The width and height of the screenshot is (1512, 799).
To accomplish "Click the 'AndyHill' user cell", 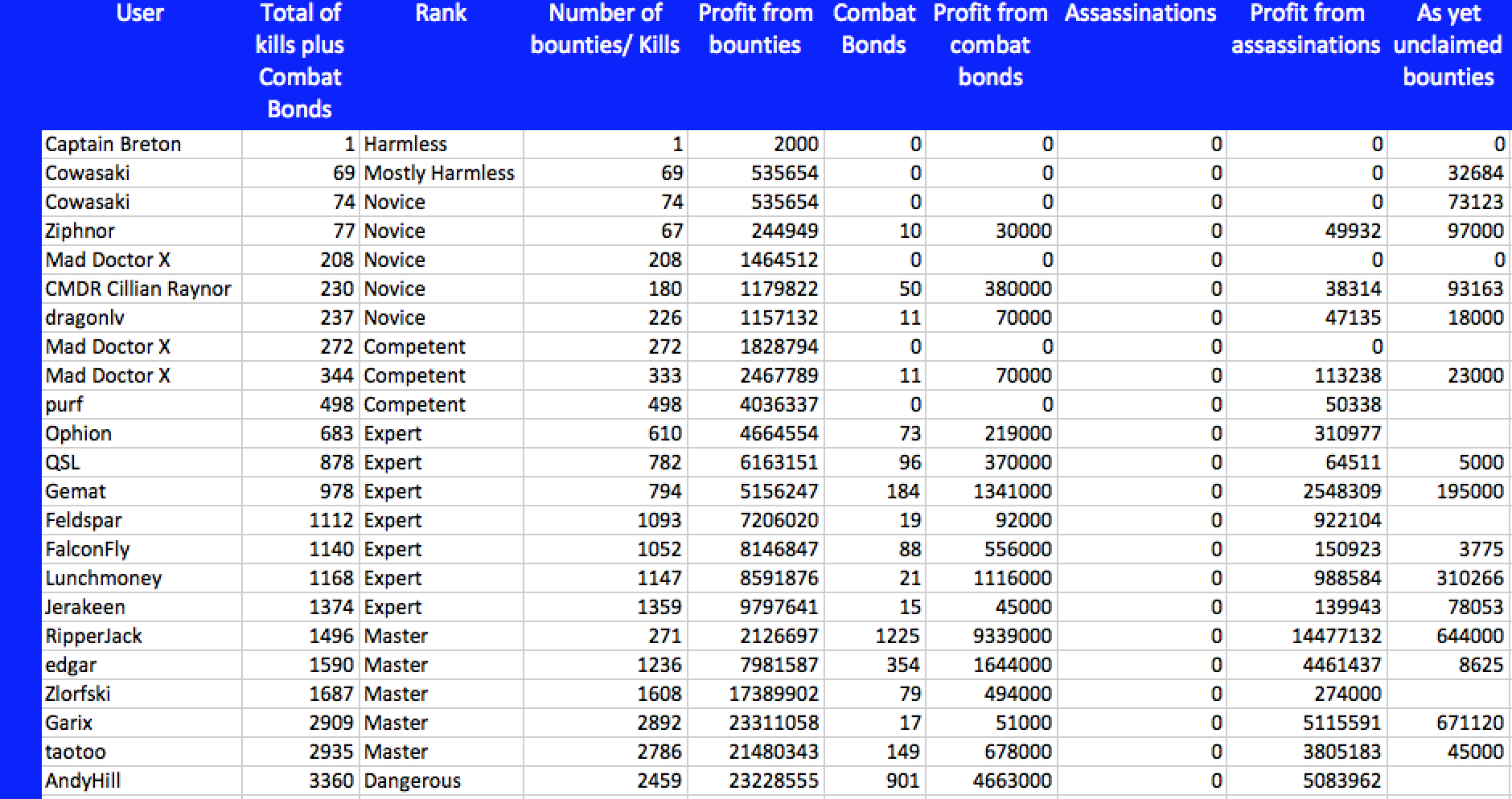I will [x=142, y=781].
